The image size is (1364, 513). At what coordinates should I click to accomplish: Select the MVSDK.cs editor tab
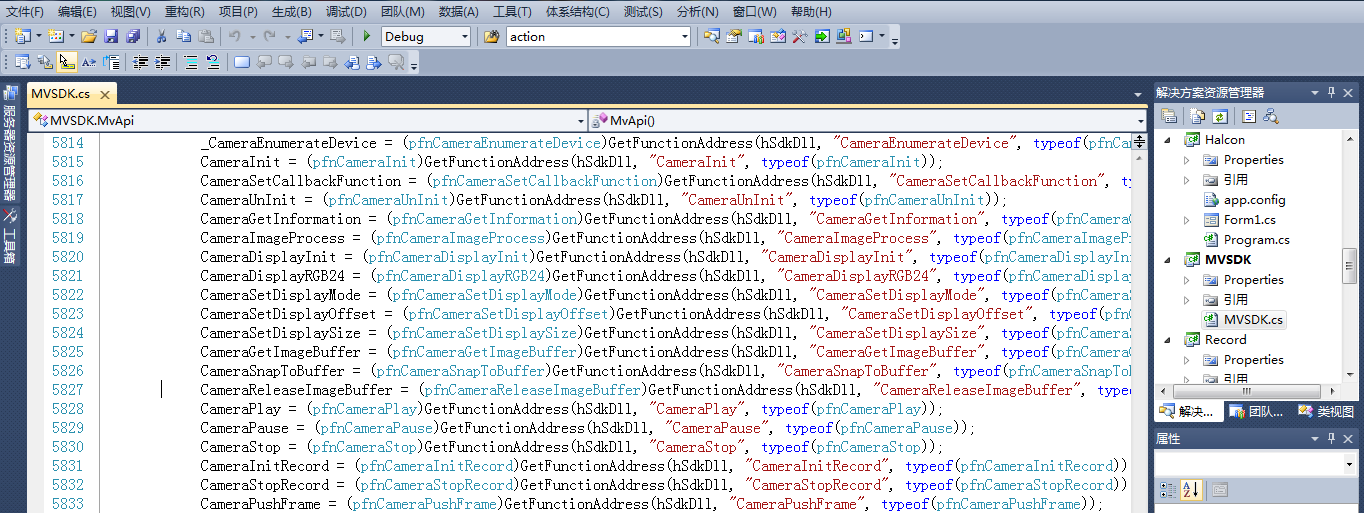(60, 93)
